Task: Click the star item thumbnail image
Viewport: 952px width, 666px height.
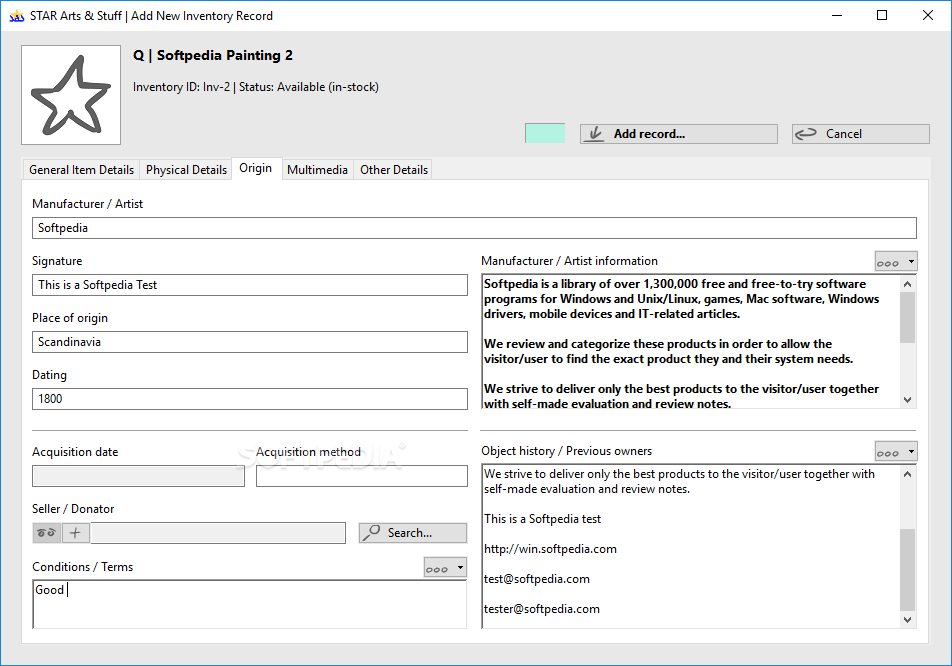Action: pos(71,95)
